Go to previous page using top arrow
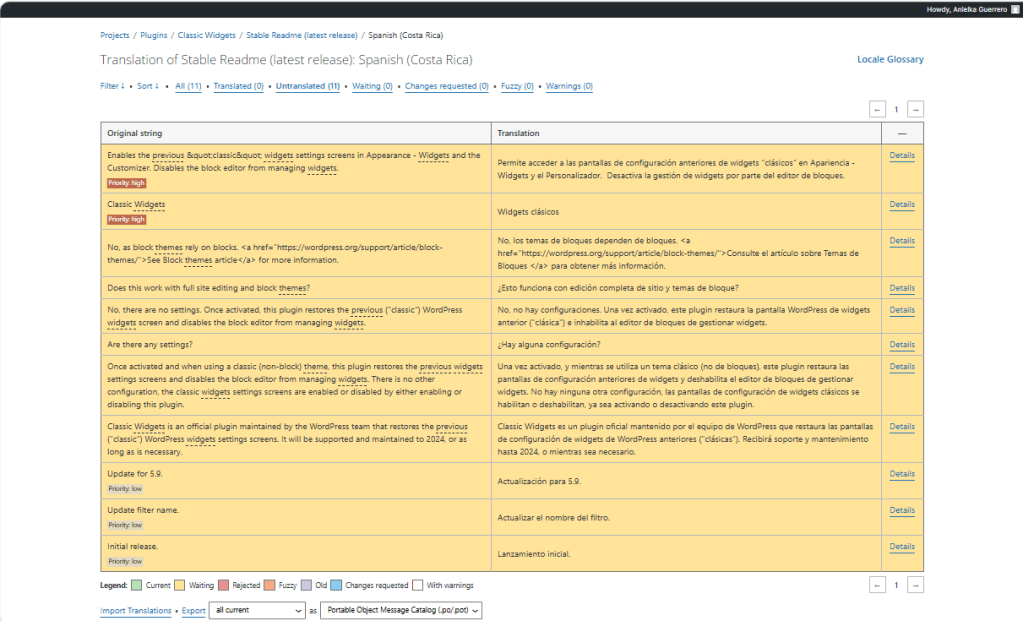Screen dimensions: 1023x621 tap(877, 109)
